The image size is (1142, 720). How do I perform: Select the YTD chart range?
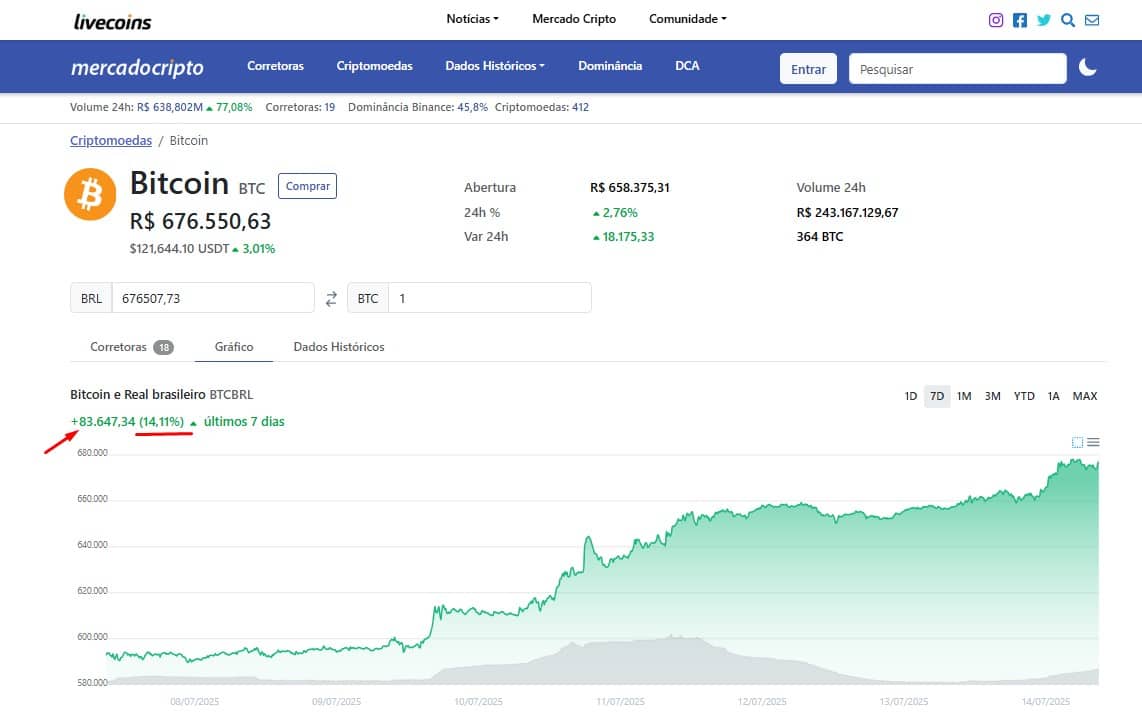(1024, 396)
